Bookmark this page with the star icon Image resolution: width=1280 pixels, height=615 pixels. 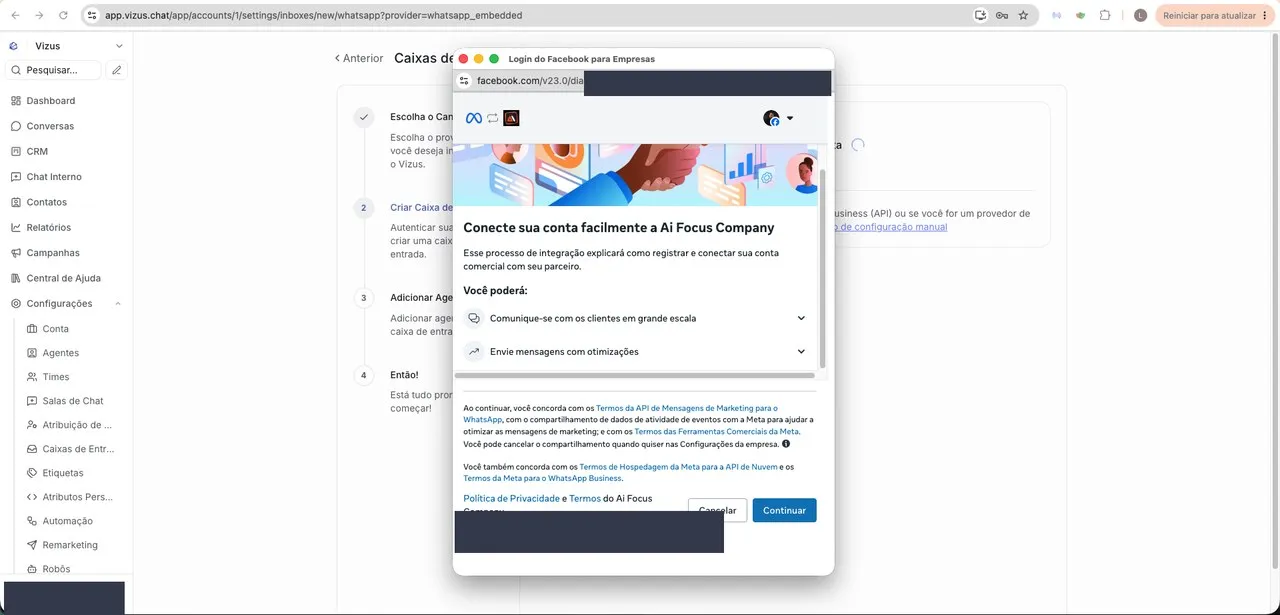pyautogui.click(x=1023, y=16)
